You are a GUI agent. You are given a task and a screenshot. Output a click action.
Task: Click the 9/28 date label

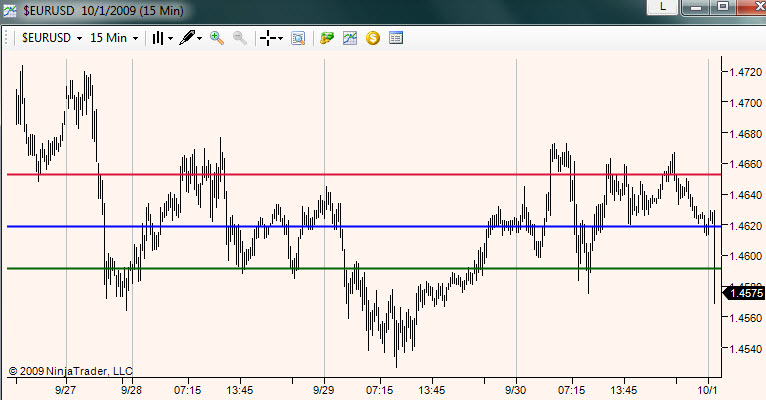pos(131,390)
